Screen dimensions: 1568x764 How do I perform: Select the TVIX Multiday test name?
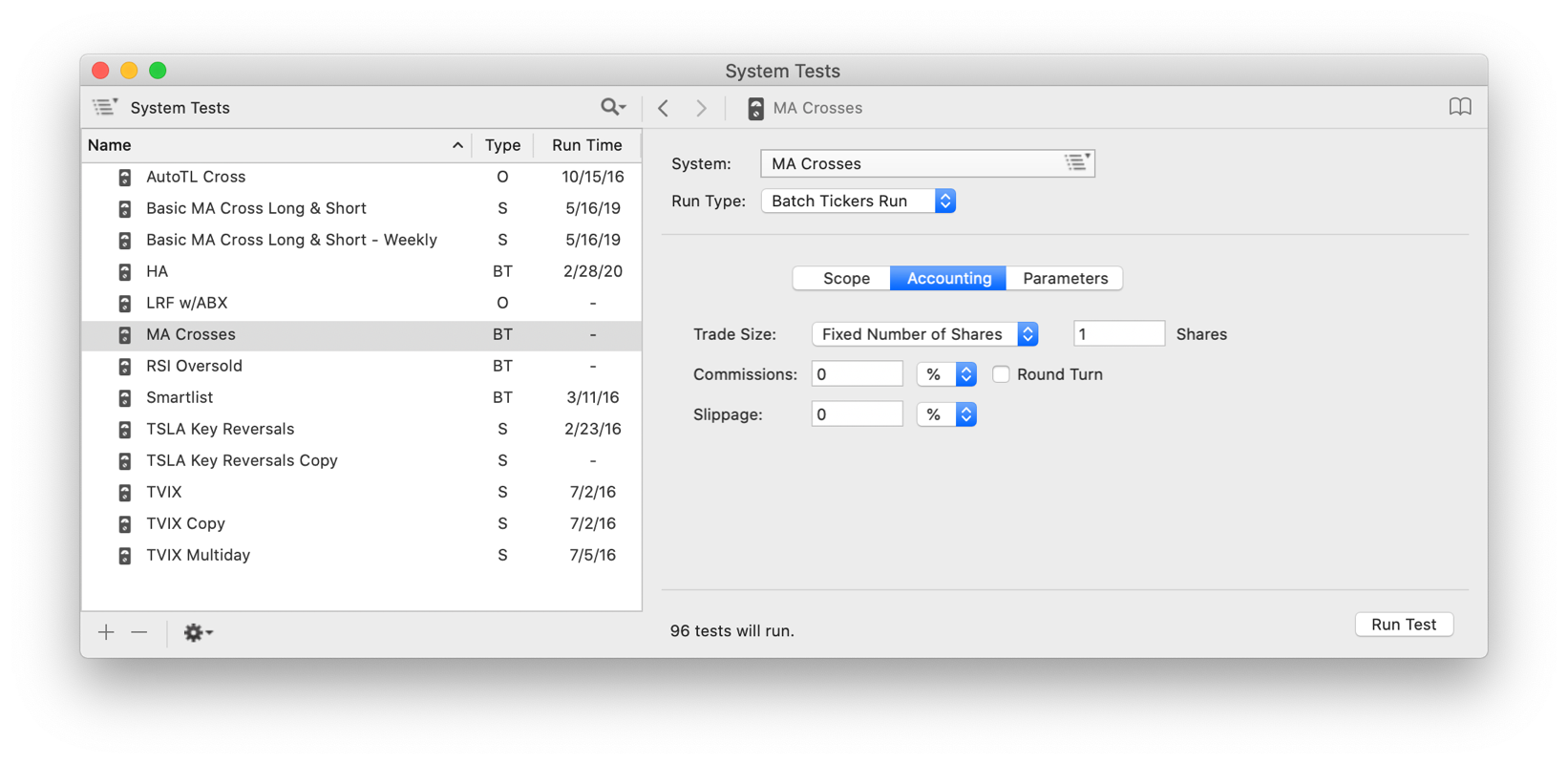tap(198, 555)
